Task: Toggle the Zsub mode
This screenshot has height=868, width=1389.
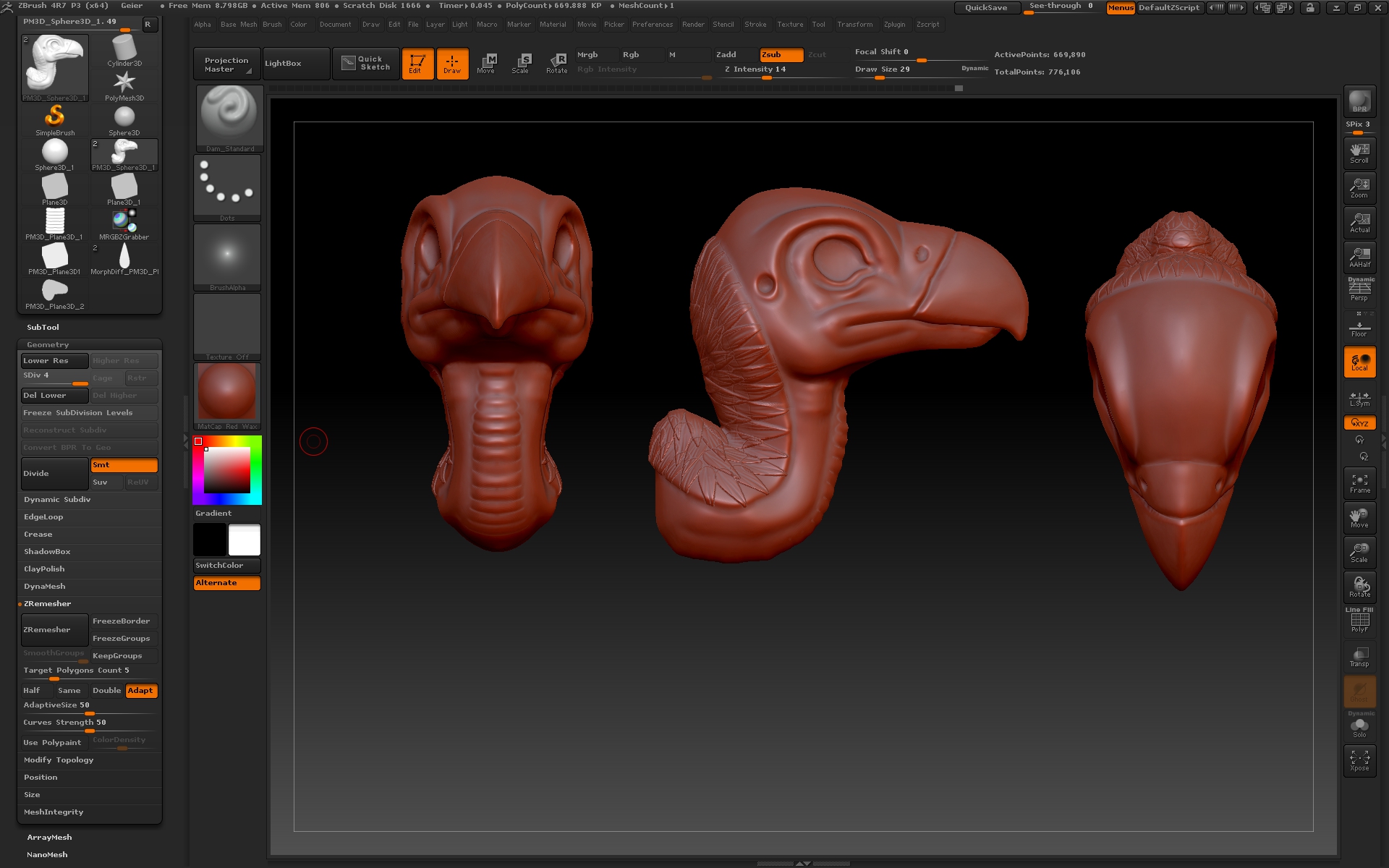Action: pos(781,55)
